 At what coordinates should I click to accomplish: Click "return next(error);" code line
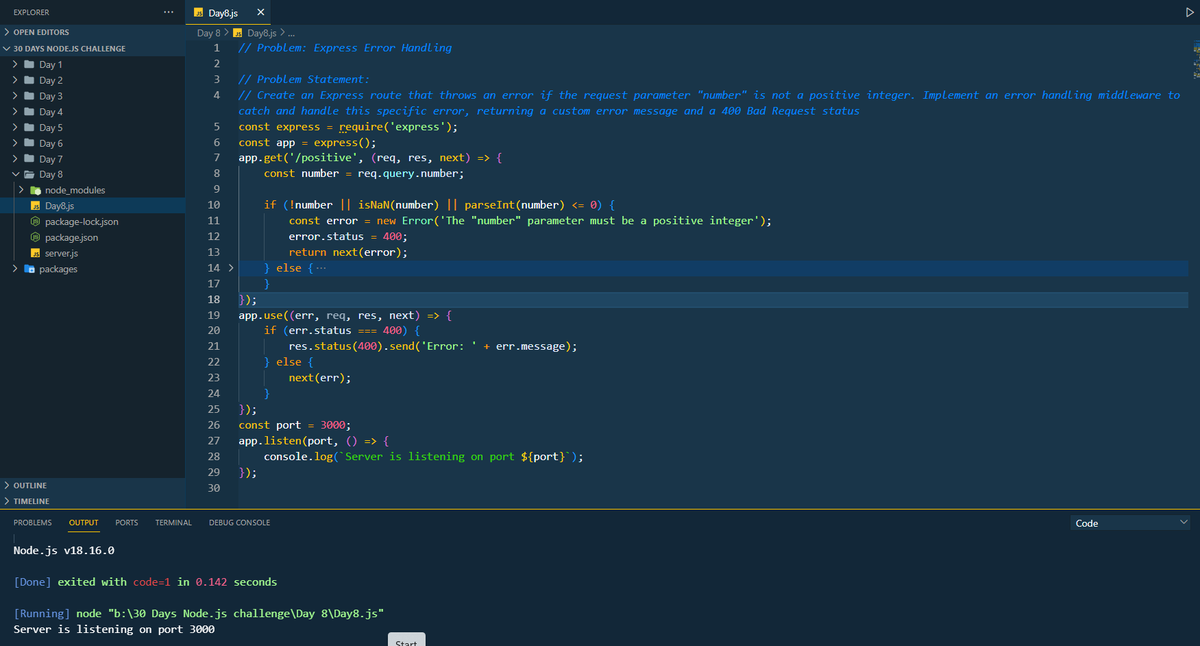(x=346, y=252)
